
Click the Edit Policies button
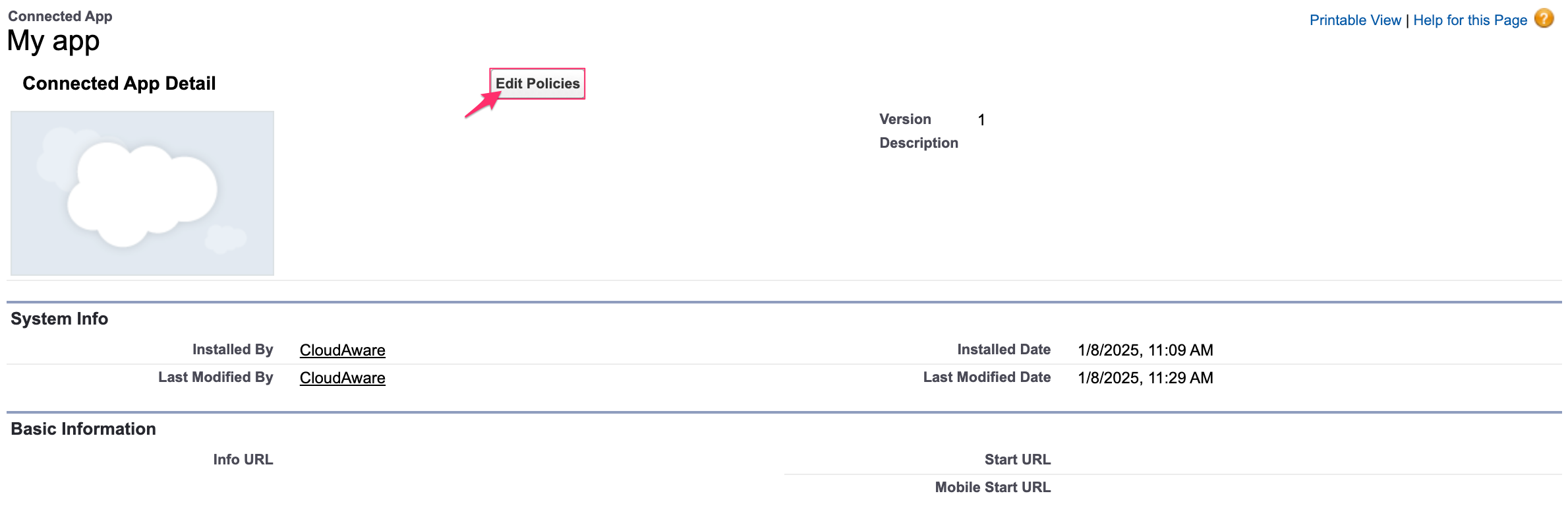click(537, 84)
